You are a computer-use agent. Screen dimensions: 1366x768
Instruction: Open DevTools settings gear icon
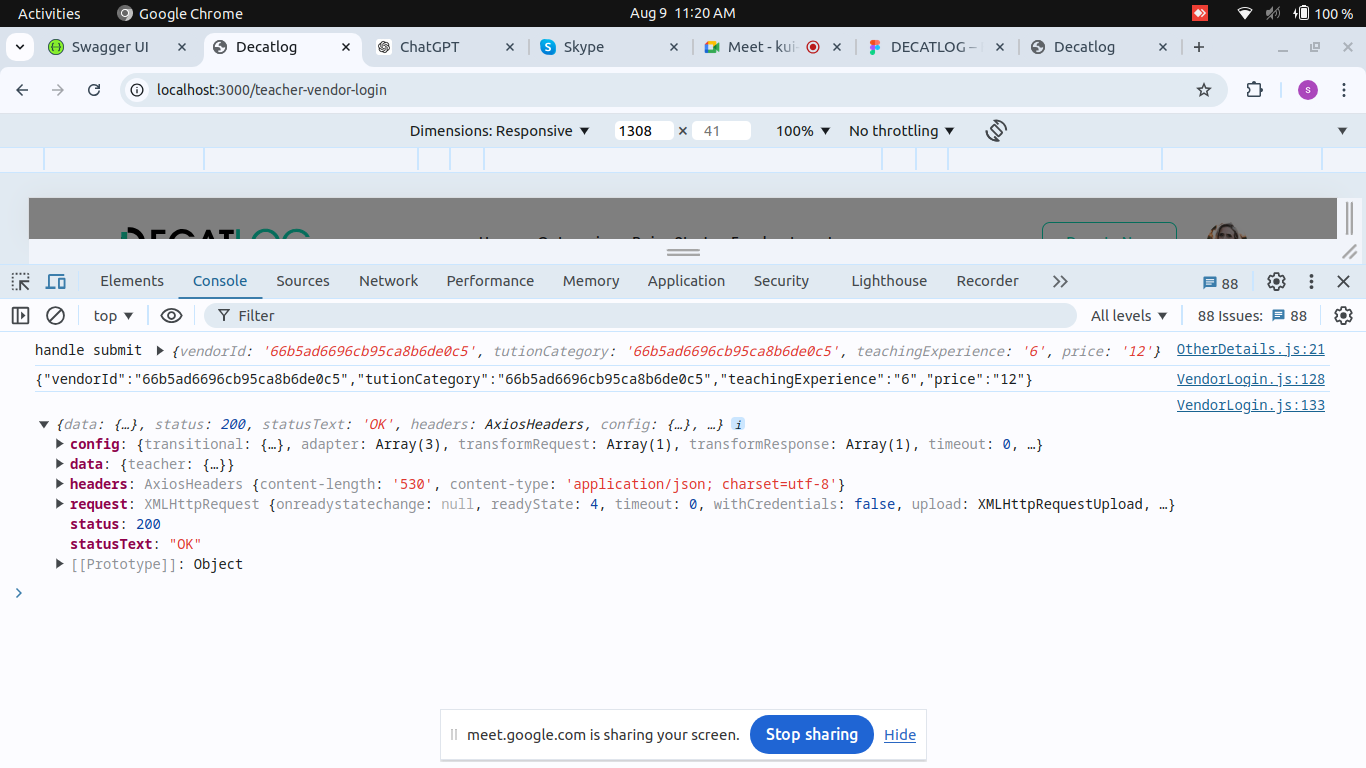[1276, 282]
